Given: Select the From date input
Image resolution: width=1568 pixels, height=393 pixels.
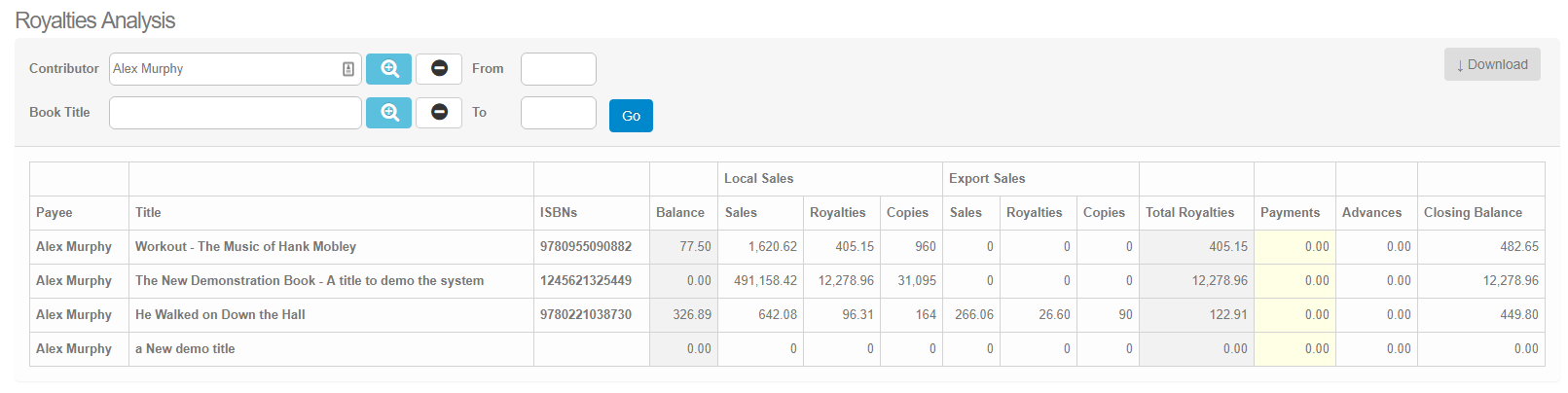Looking at the screenshot, I should tap(558, 69).
